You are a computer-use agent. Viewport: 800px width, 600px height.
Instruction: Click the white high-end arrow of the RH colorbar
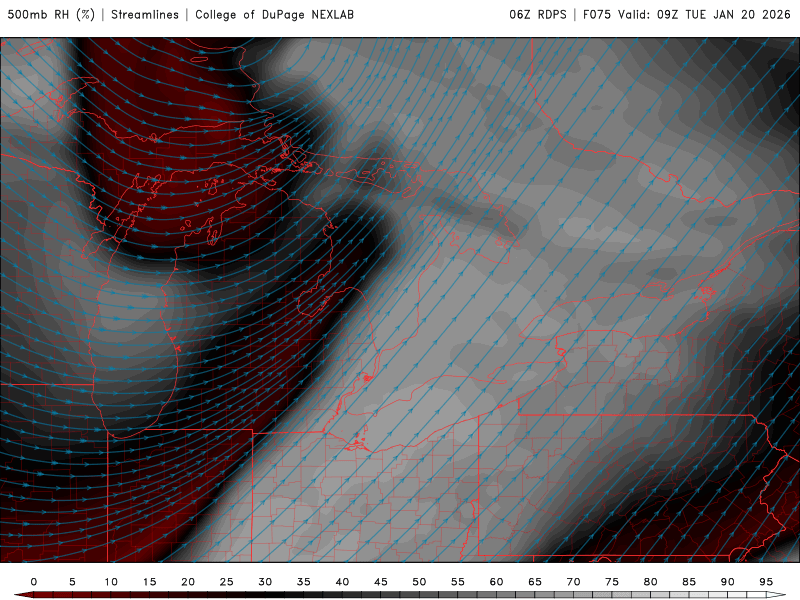(776, 595)
